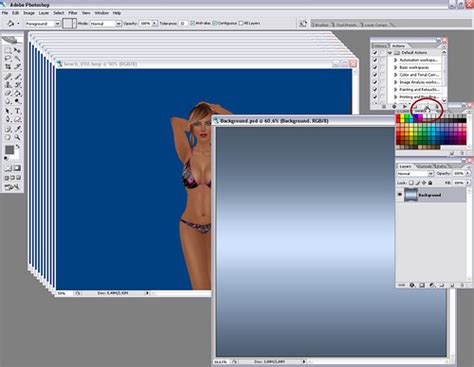The height and width of the screenshot is (367, 474).
Task: Toggle Lock all icon in Layers panel
Action: coord(430,183)
